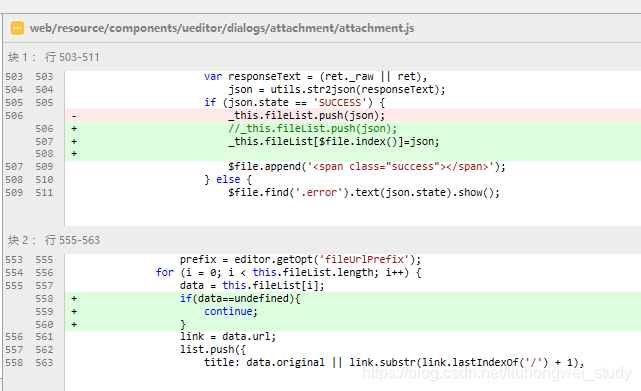Click the line 'data = this.fileList[i];'
This screenshot has width=641, height=391.
coord(252,285)
